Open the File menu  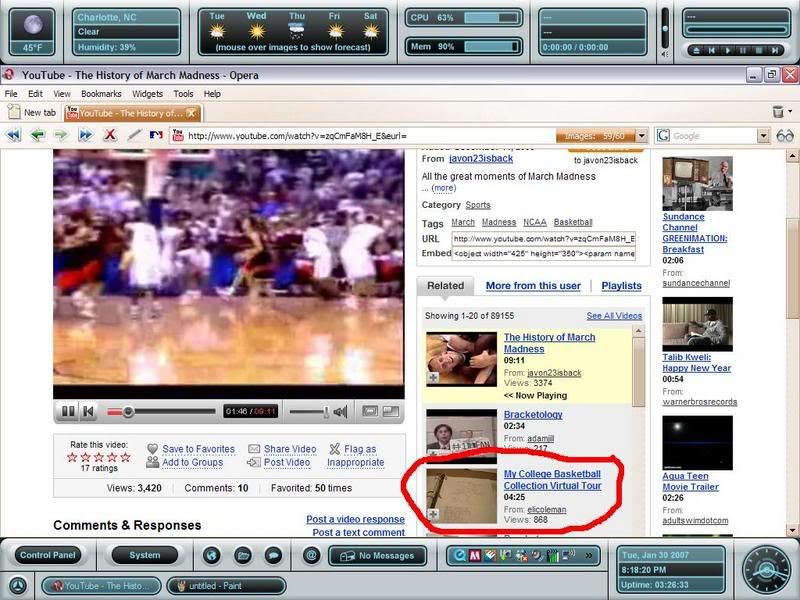tap(11, 94)
